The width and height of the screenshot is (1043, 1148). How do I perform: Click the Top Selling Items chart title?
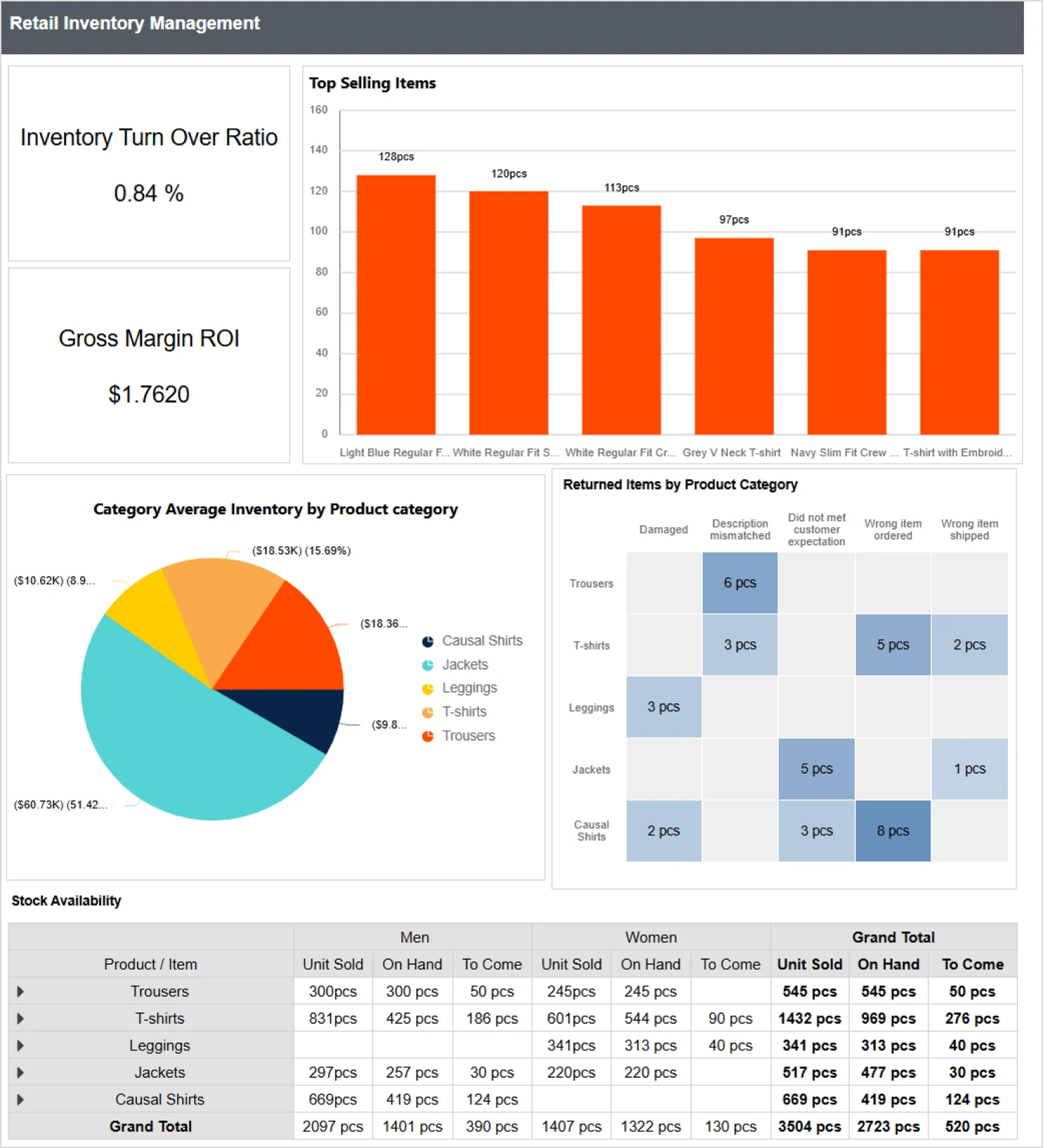pyautogui.click(x=372, y=83)
